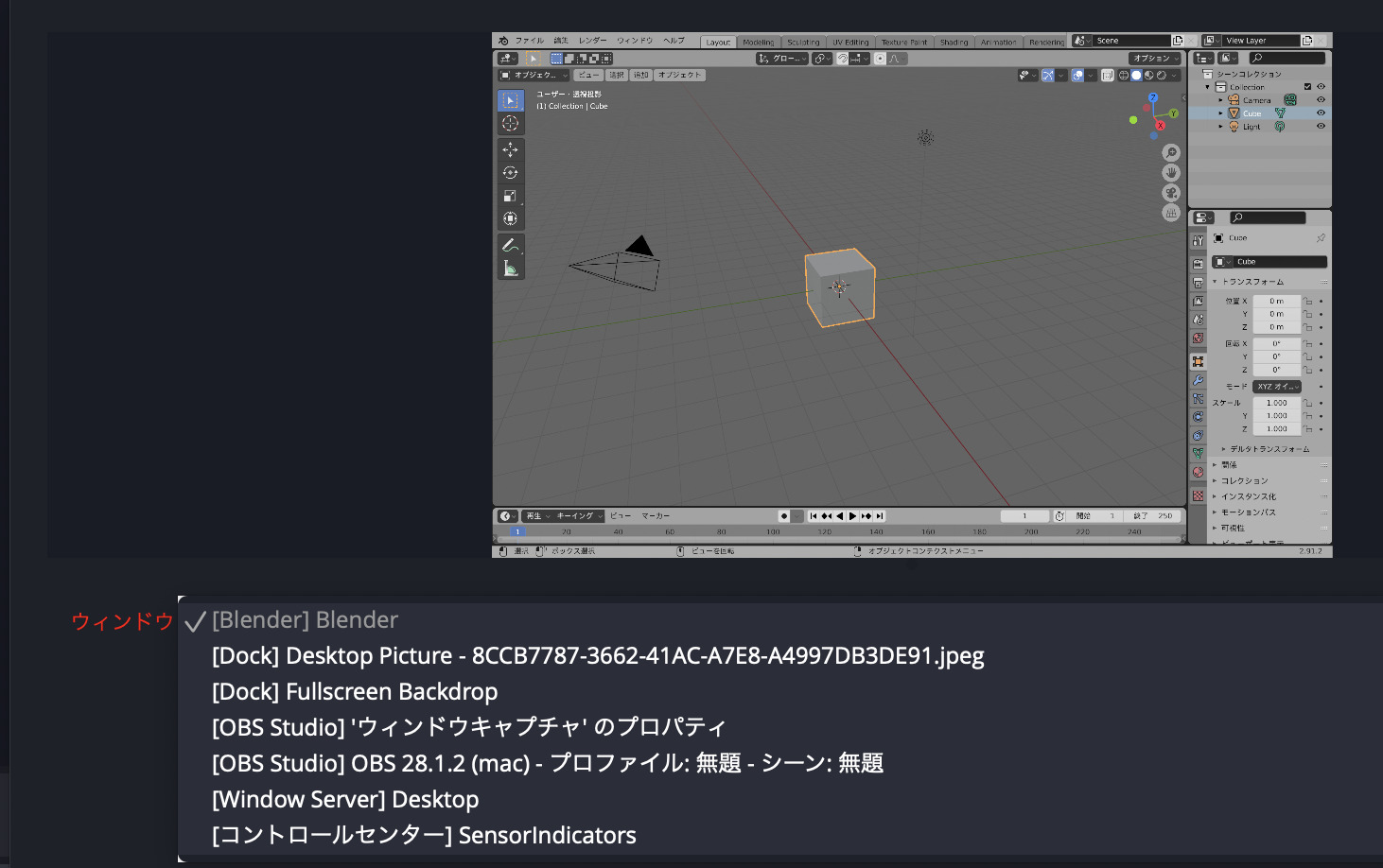Toggle the X-ray button in viewport header
This screenshot has height=868, width=1383.
click(1107, 76)
